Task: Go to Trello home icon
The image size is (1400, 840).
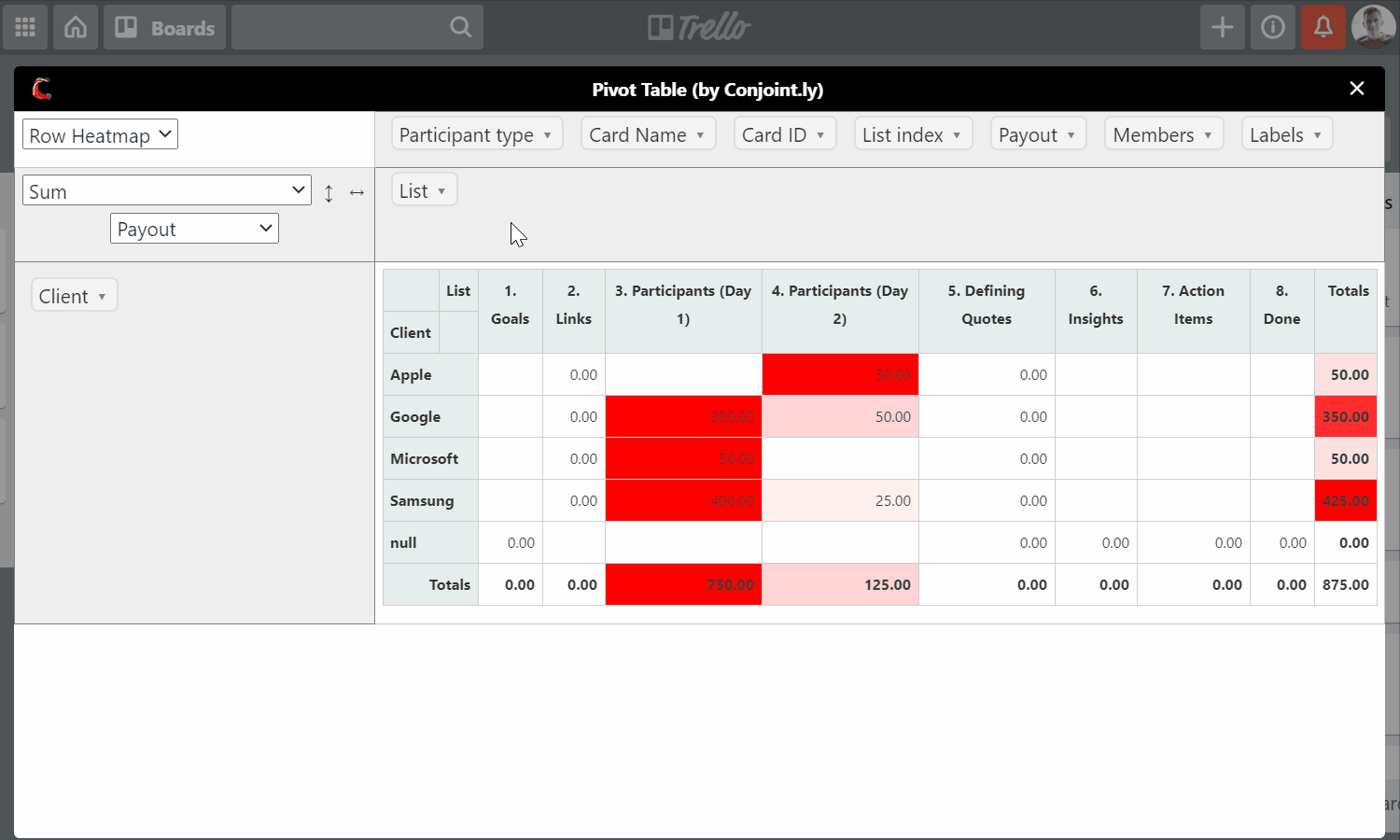Action: point(76,27)
